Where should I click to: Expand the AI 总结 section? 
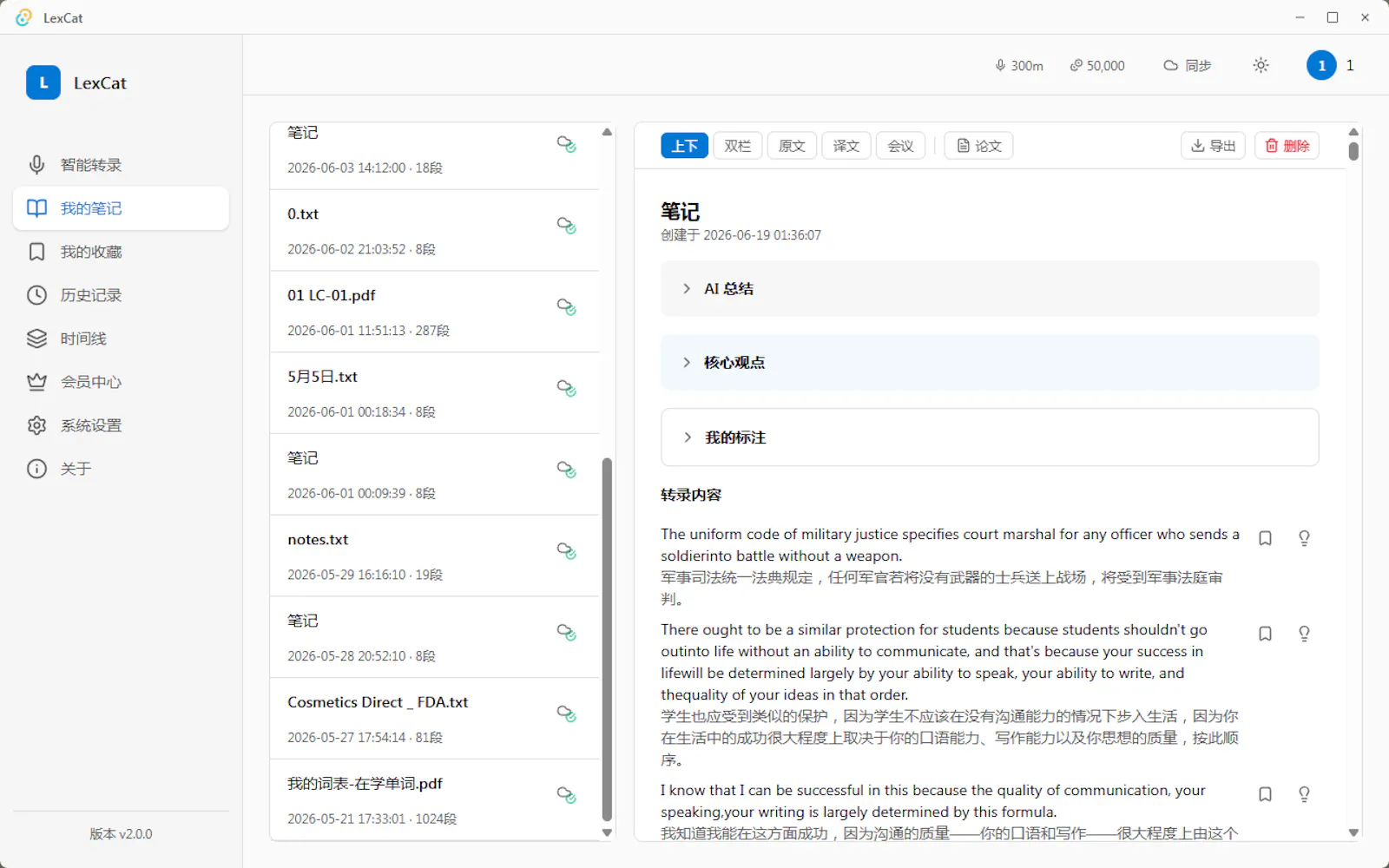pos(990,289)
